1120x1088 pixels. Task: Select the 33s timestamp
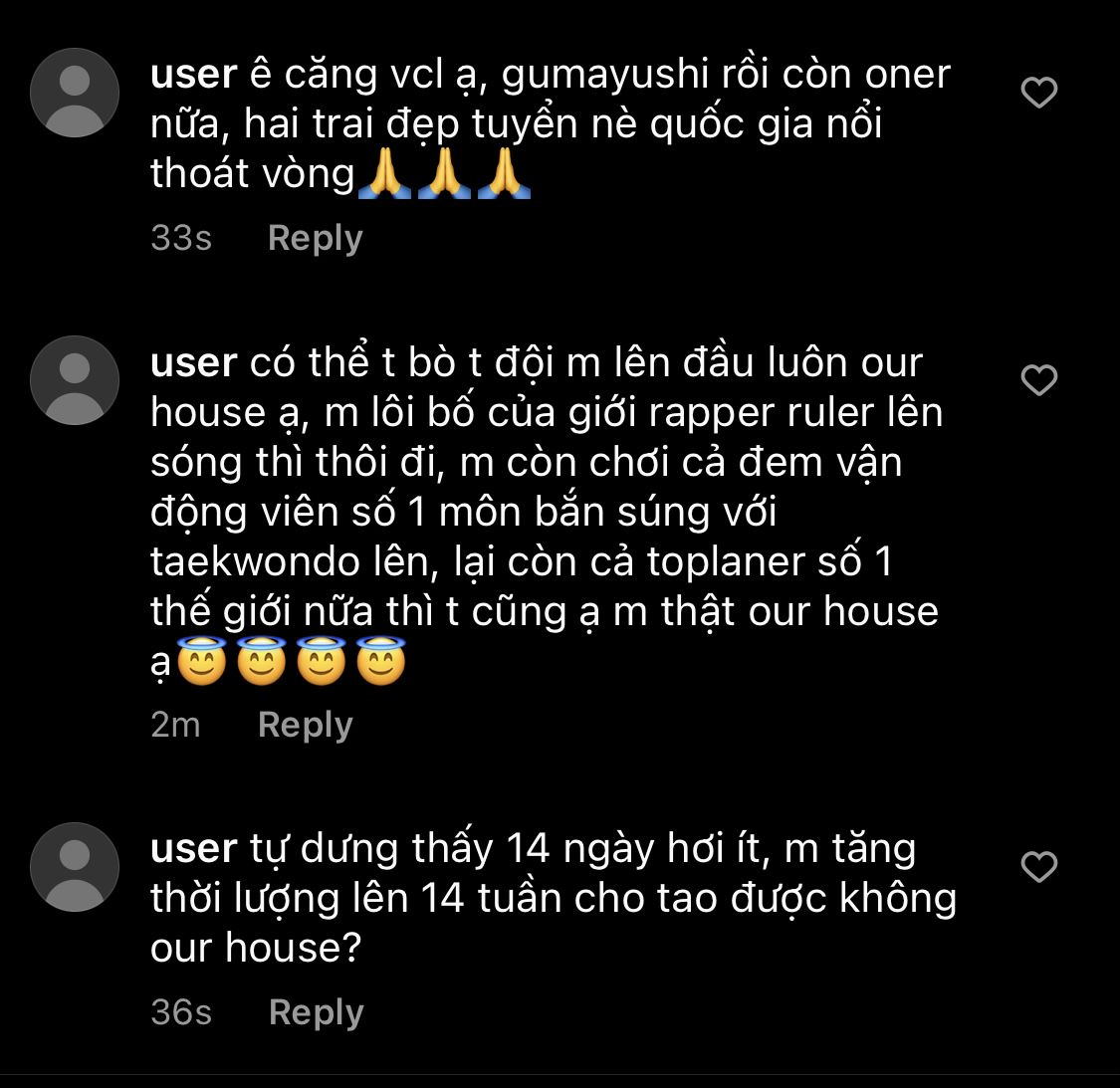pos(181,238)
